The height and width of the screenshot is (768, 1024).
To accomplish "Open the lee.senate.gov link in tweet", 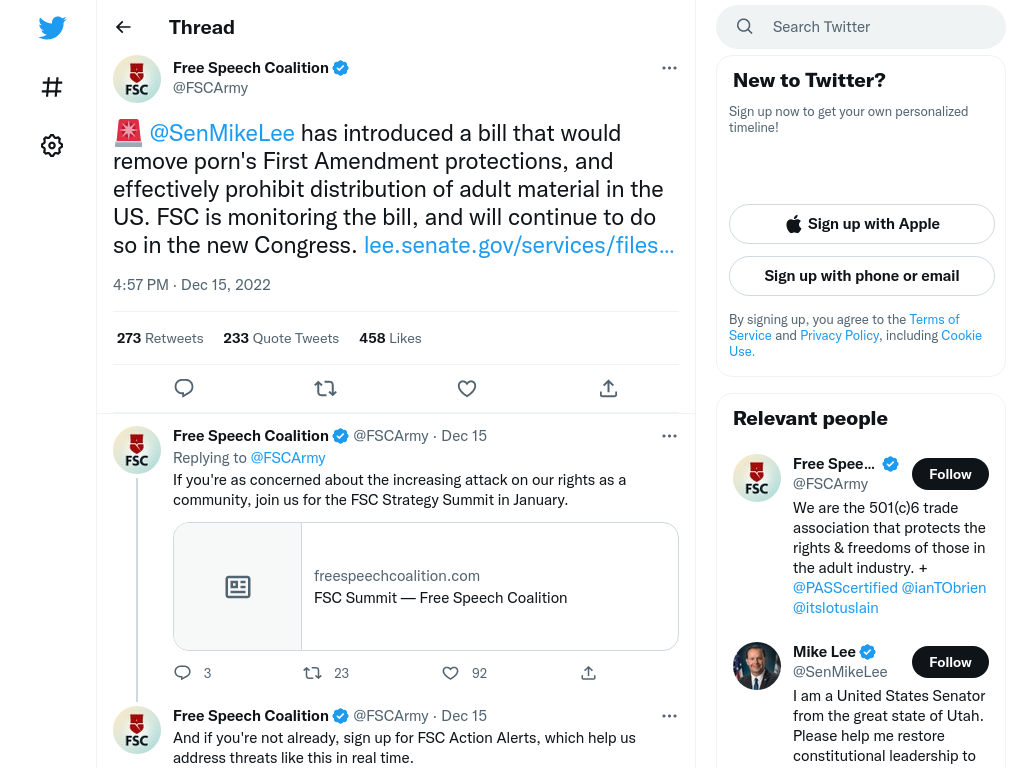I will coord(519,245).
